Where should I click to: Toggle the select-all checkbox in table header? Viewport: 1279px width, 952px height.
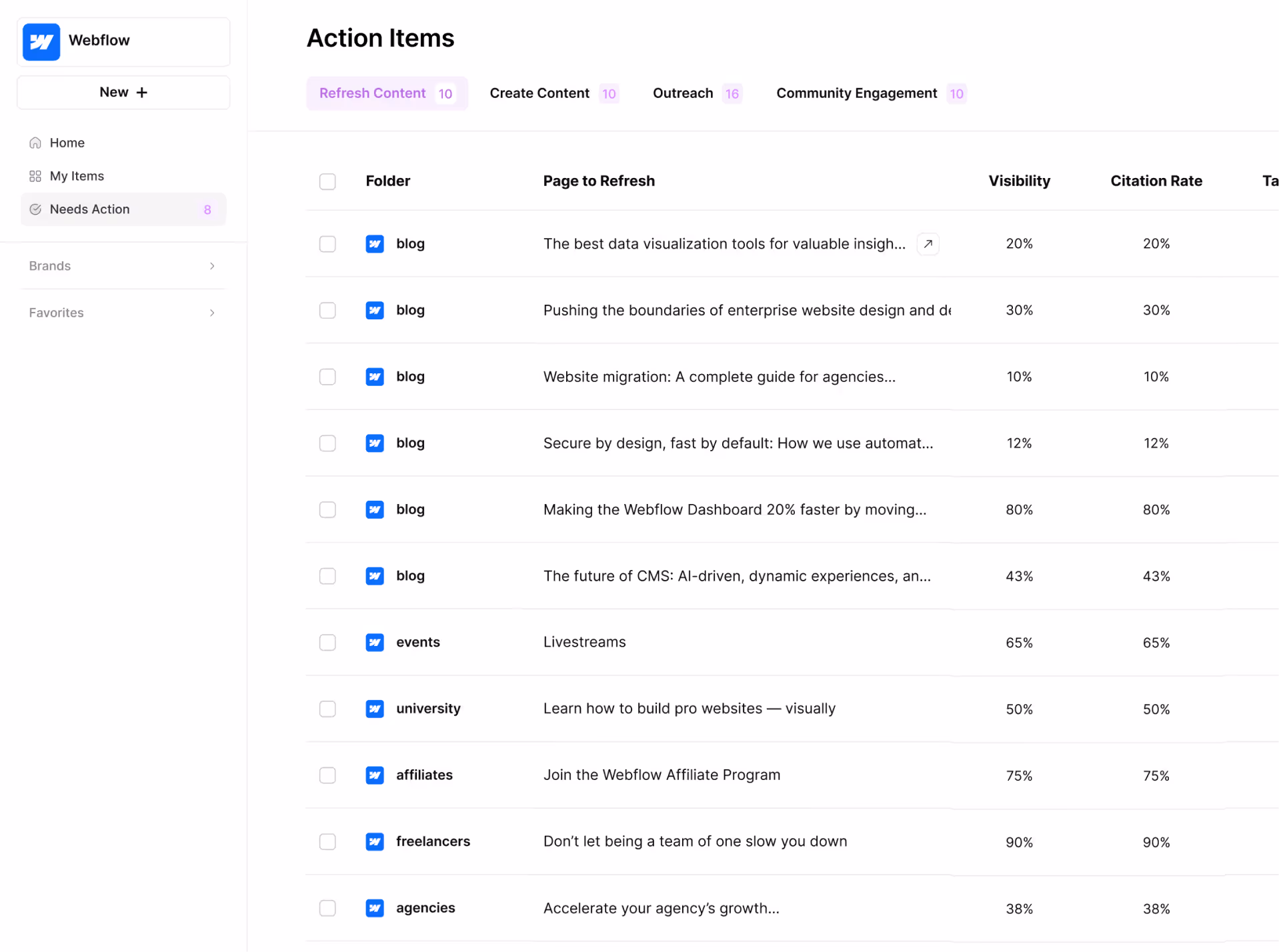pyautogui.click(x=327, y=181)
